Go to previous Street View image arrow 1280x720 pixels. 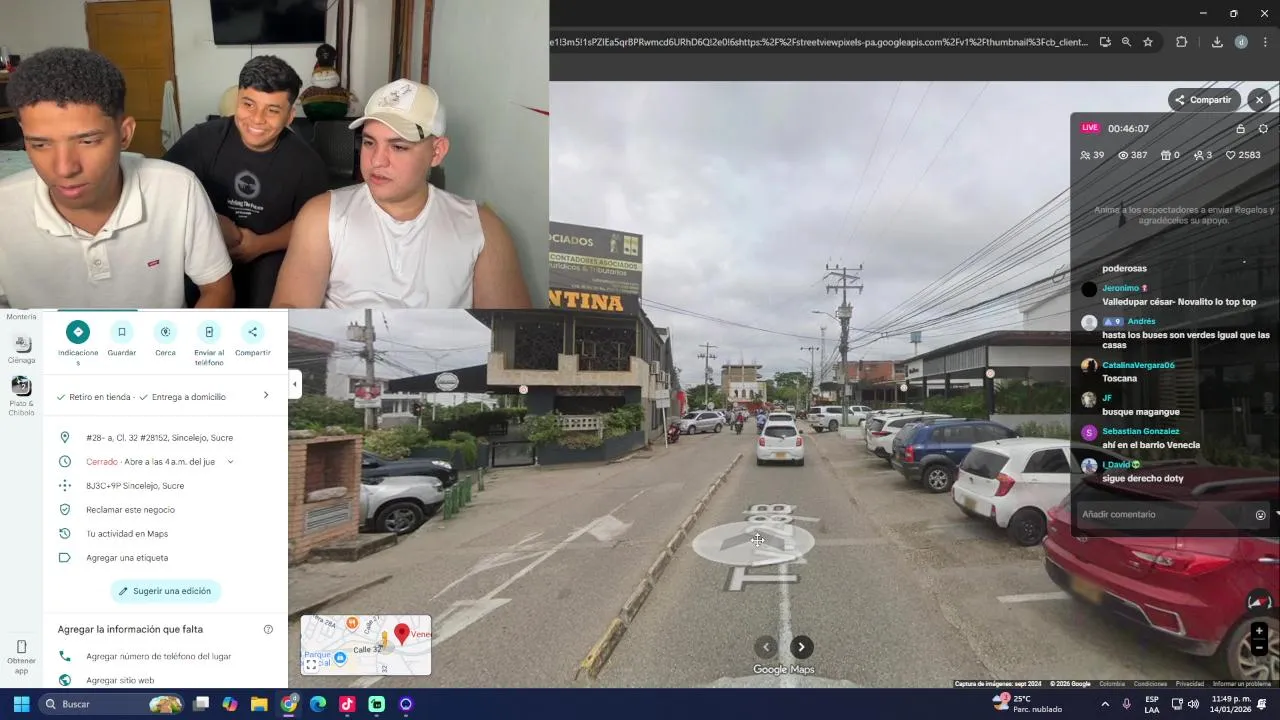[766, 647]
